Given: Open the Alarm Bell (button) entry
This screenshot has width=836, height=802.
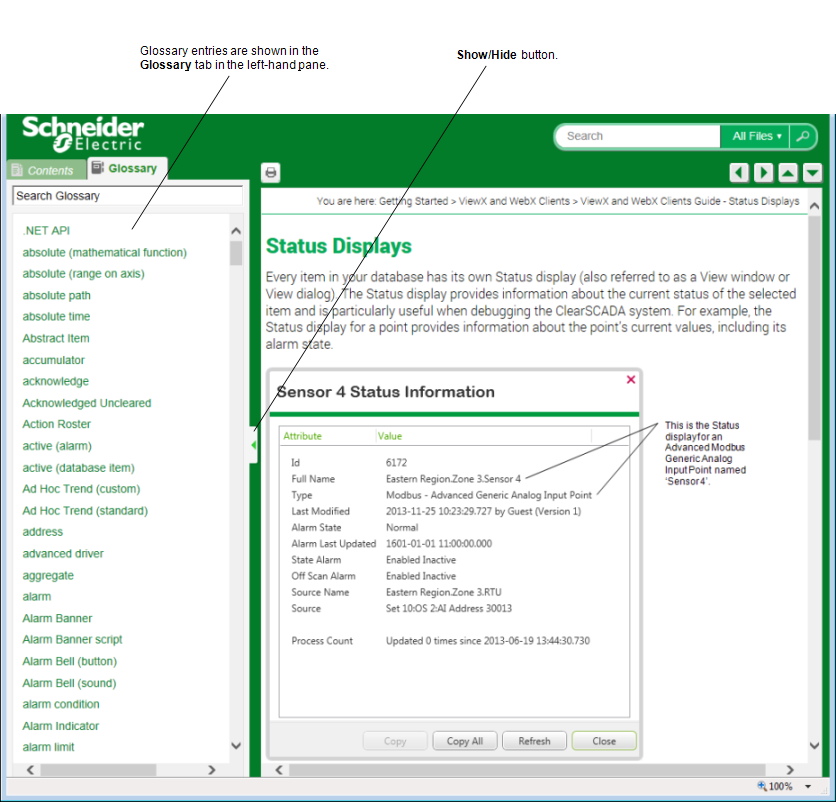Looking at the screenshot, I should click(x=69, y=661).
